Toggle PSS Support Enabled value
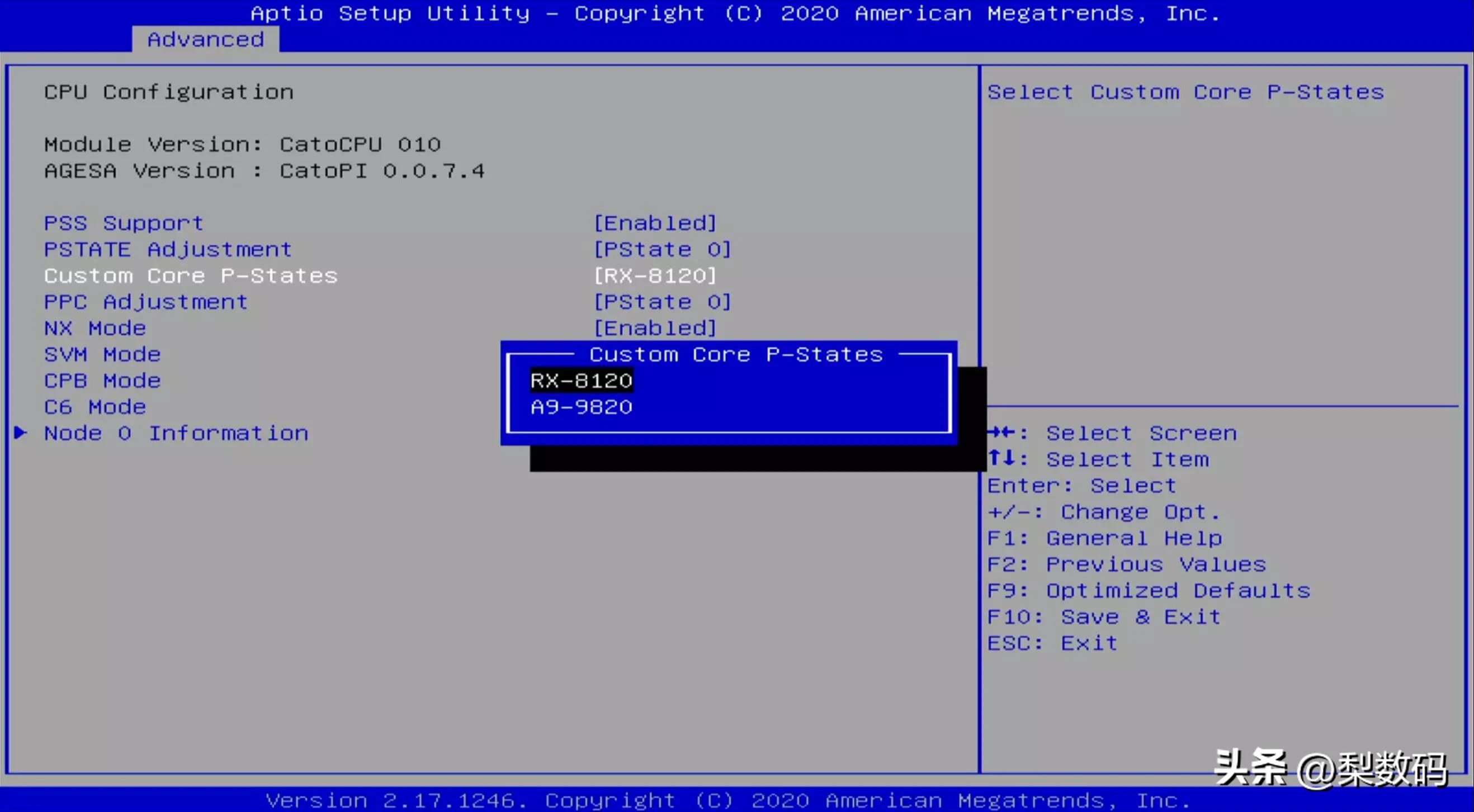 pyautogui.click(x=655, y=223)
